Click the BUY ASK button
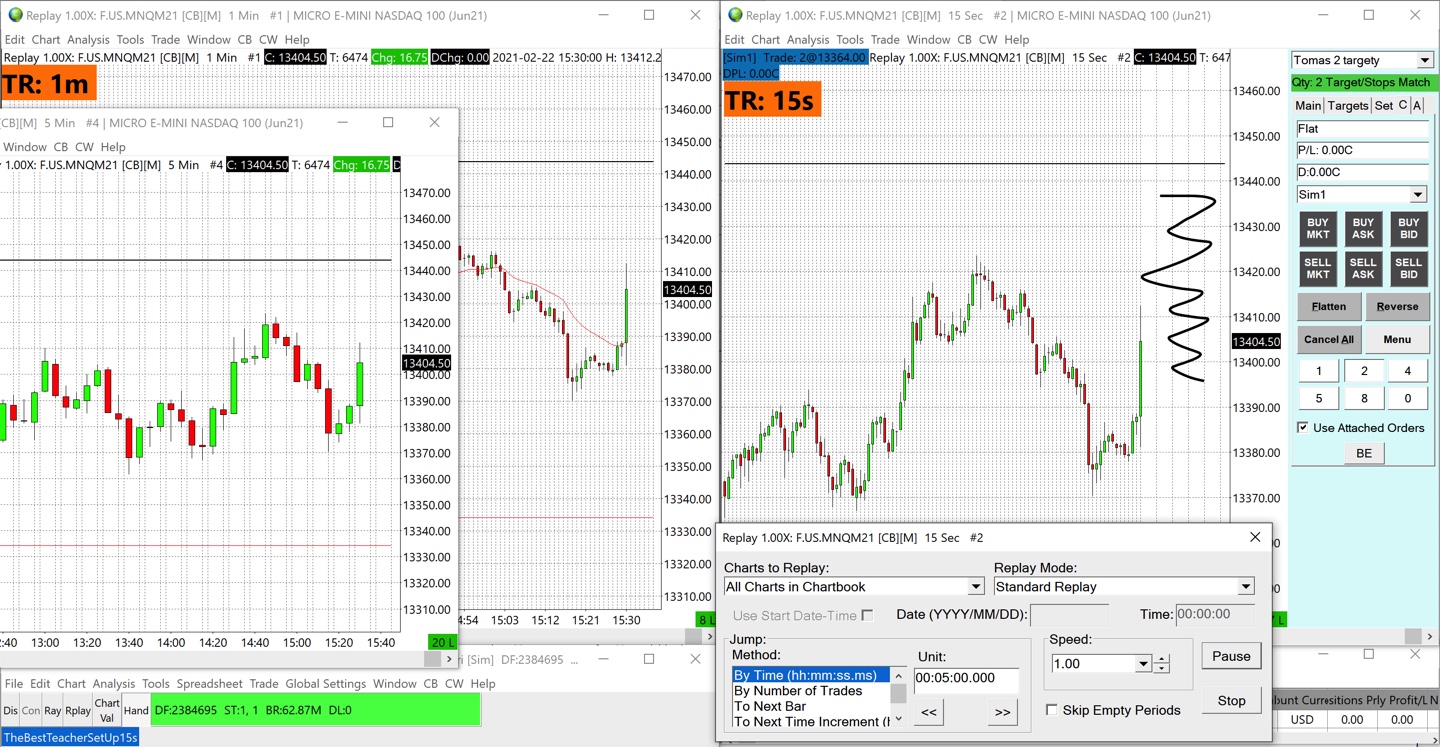Viewport: 1440px width, 747px height. tap(1363, 229)
